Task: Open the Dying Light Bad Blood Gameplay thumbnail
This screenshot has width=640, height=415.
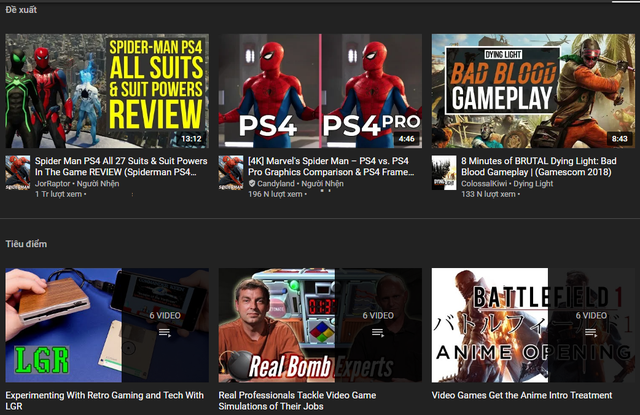Action: (x=533, y=91)
